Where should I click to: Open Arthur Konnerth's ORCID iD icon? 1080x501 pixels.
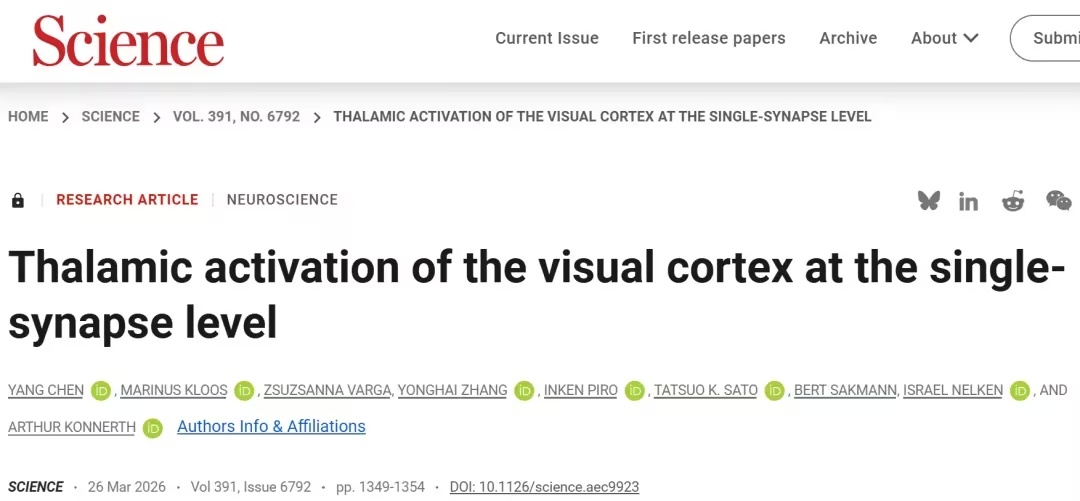coord(152,428)
